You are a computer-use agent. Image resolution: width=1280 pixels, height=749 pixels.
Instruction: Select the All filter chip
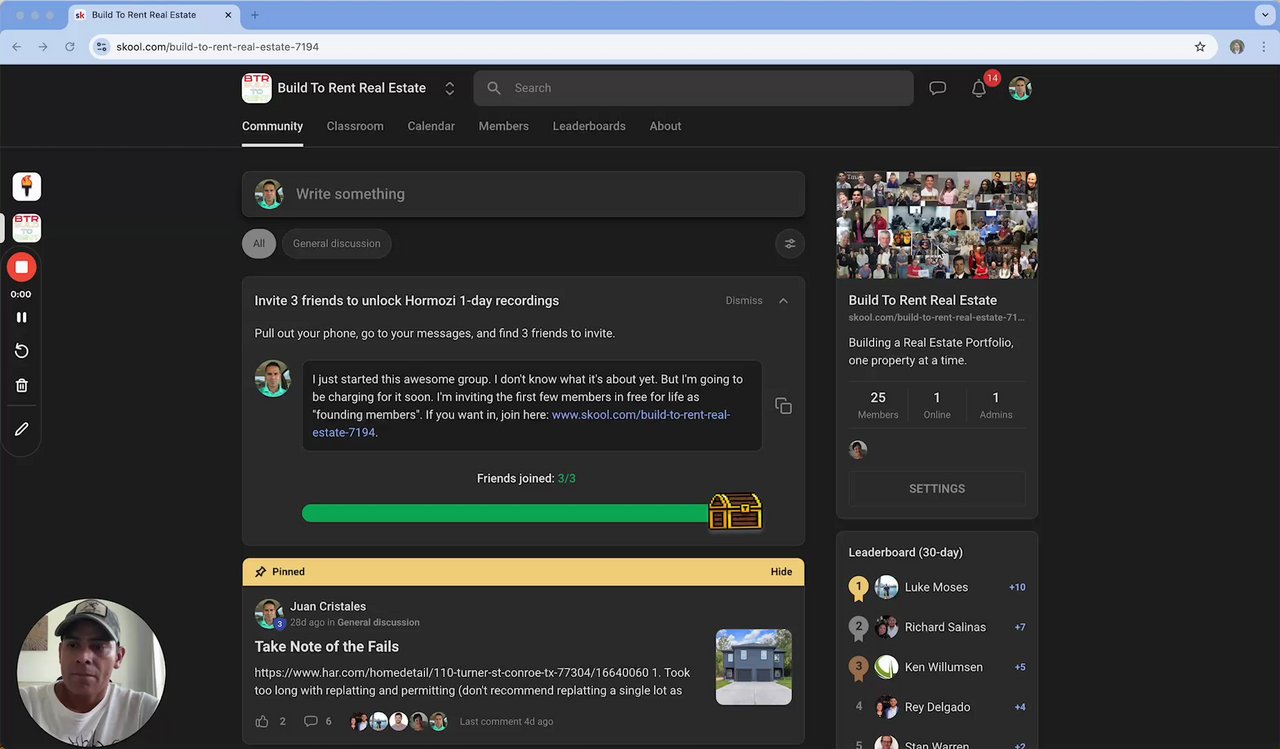[x=259, y=243]
